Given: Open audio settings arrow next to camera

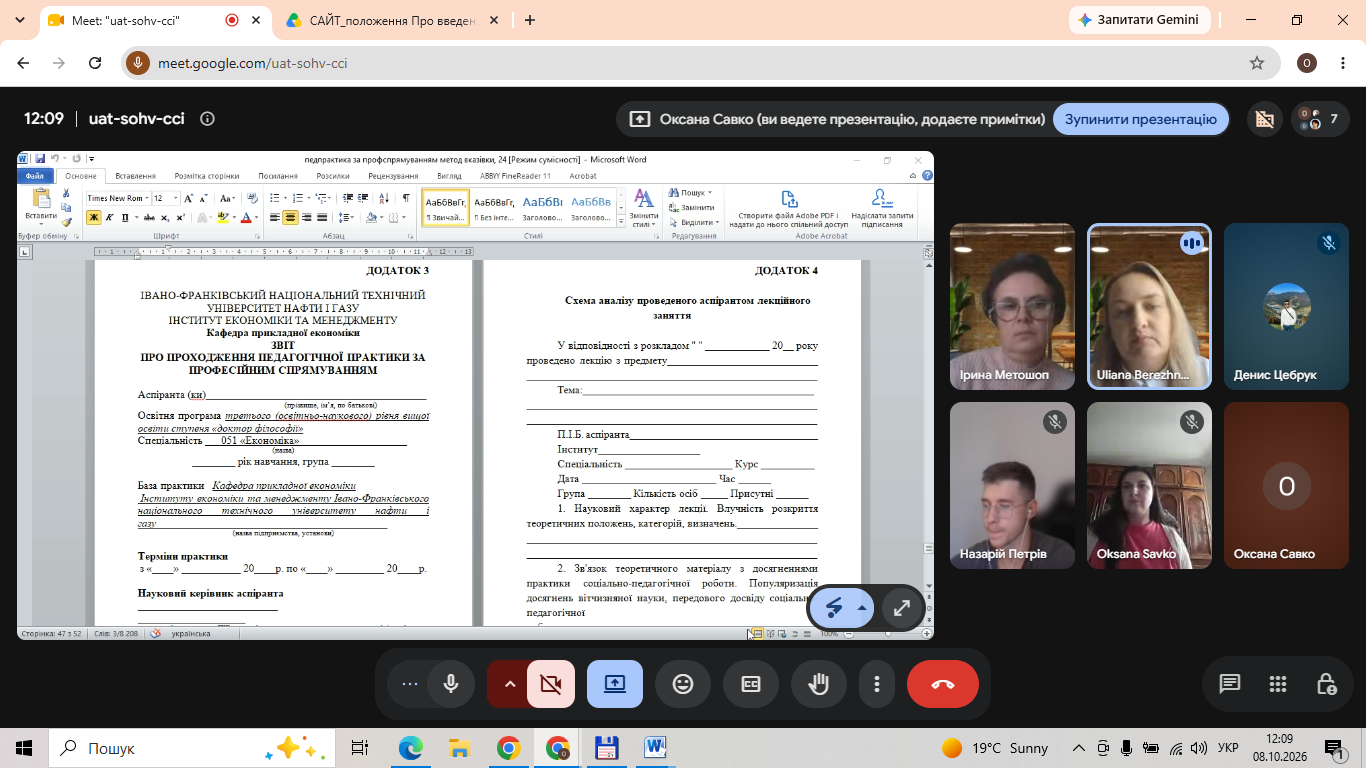Looking at the screenshot, I should [509, 684].
